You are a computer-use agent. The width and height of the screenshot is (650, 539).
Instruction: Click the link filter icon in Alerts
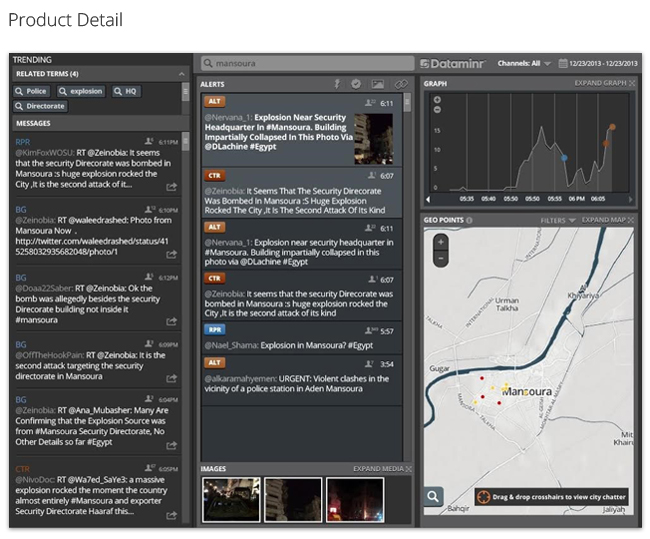(x=401, y=84)
